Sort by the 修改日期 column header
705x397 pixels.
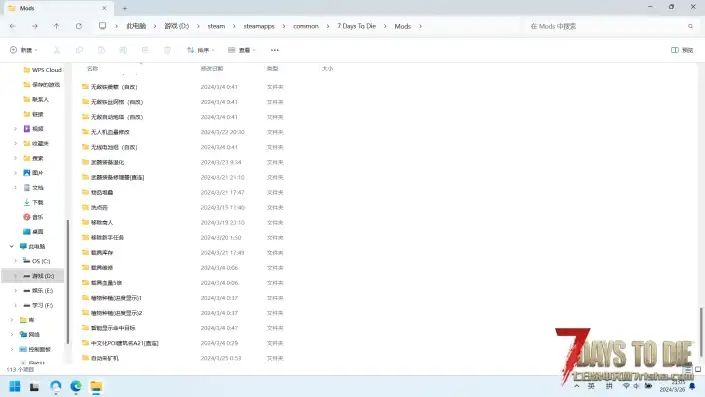pyautogui.click(x=212, y=69)
